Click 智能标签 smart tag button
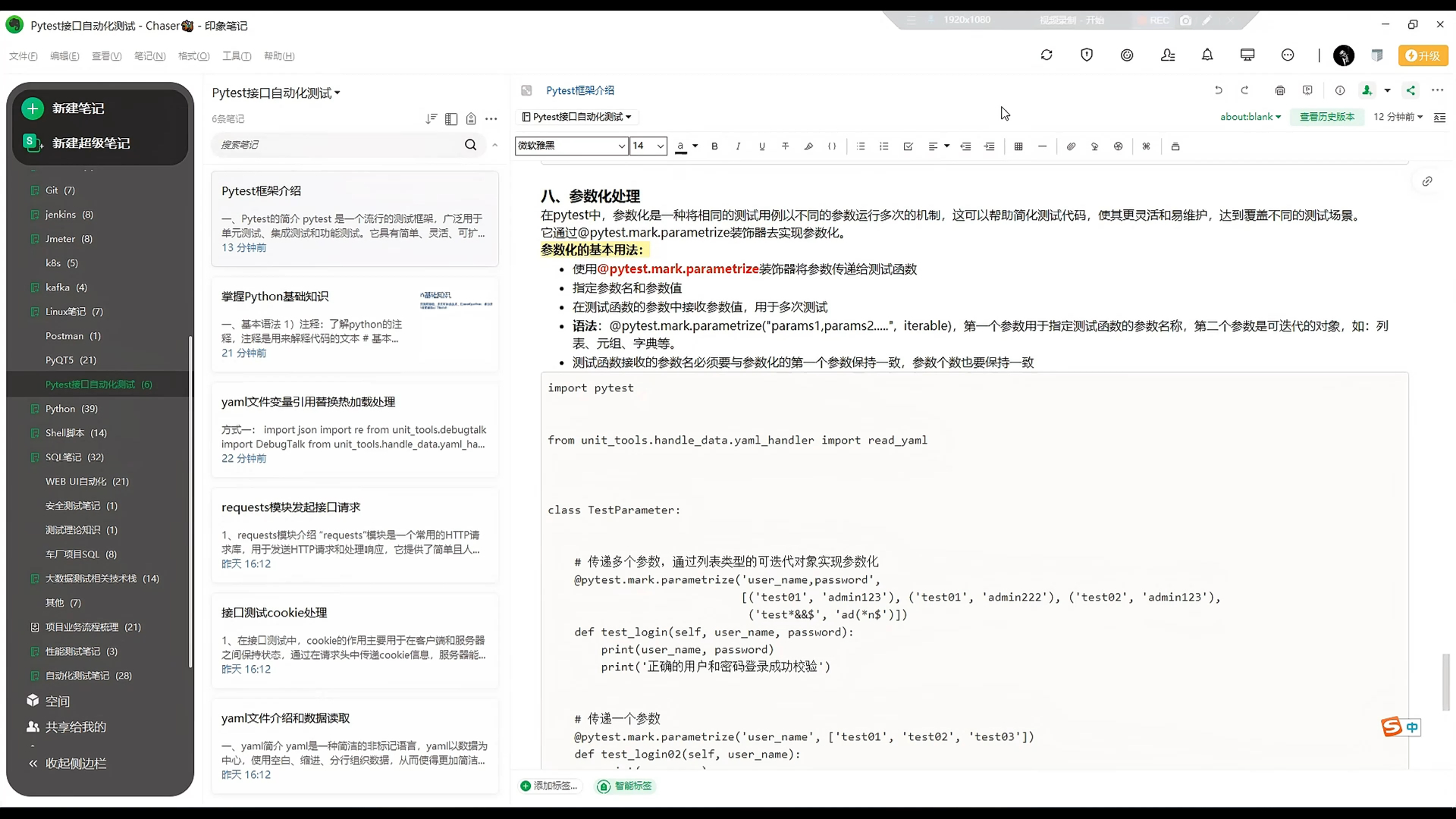1456x819 pixels. tap(626, 786)
